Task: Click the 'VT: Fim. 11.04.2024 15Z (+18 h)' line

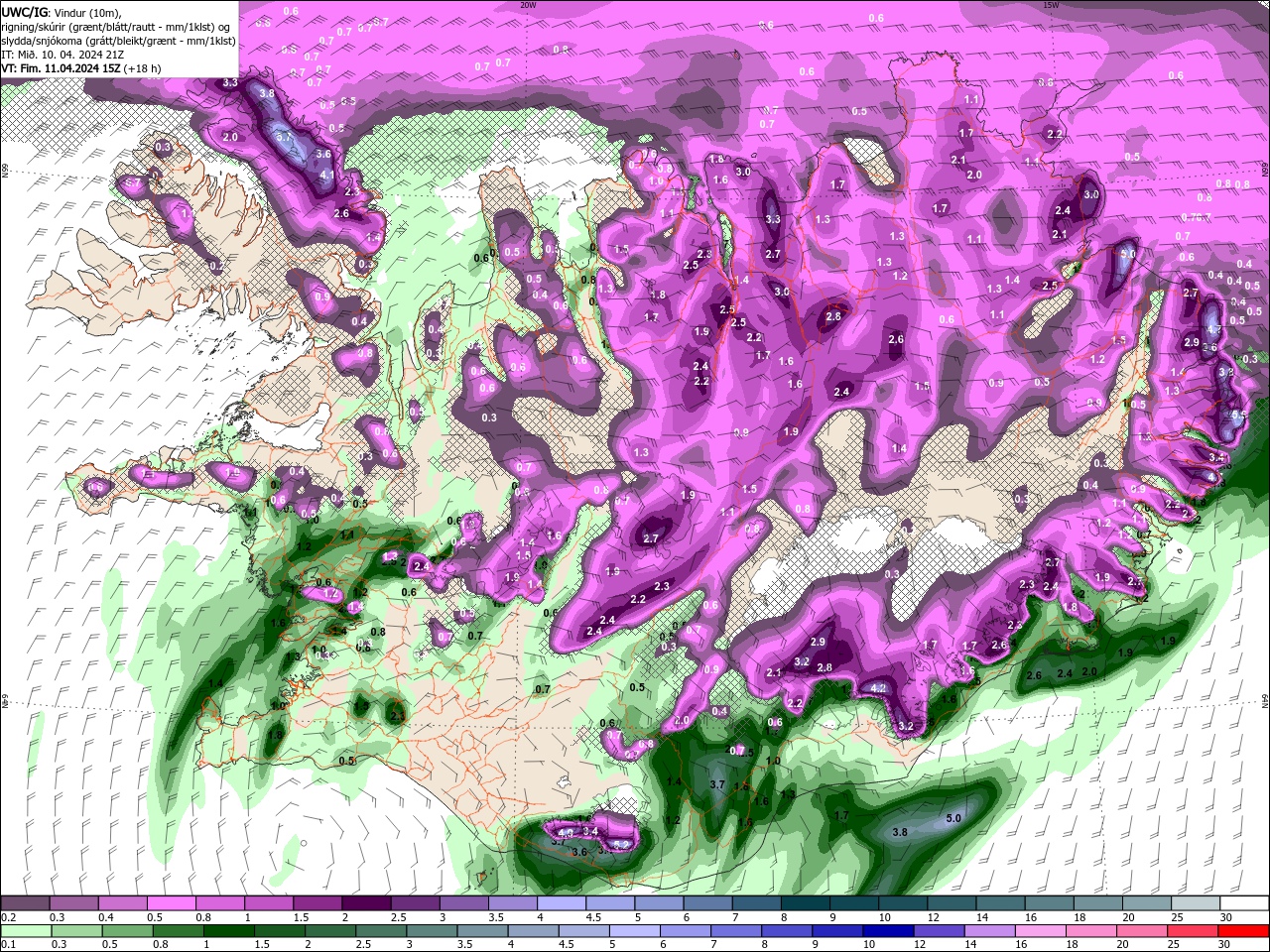Action: (81, 68)
